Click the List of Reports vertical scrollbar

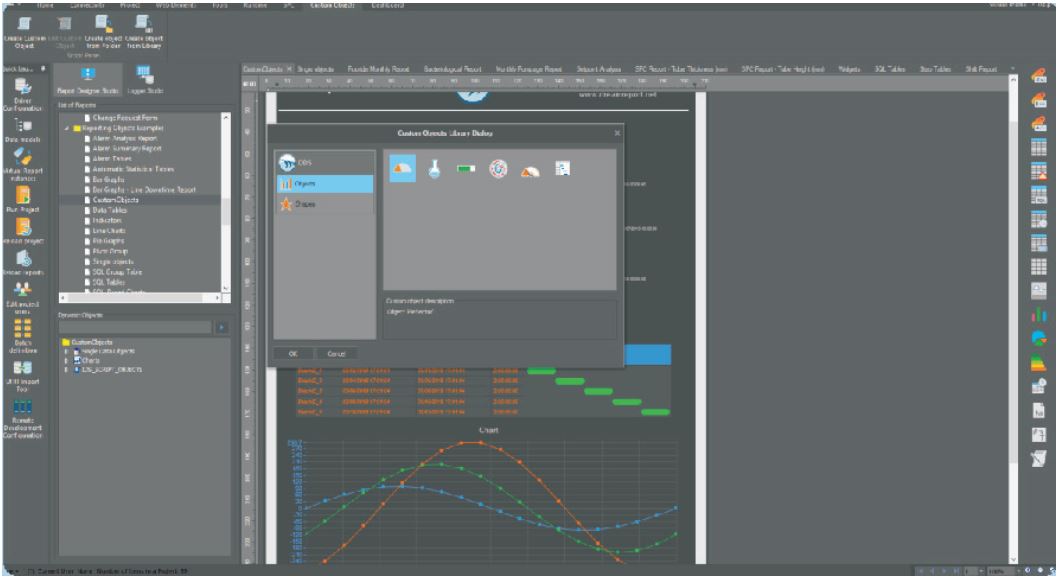coord(224,200)
